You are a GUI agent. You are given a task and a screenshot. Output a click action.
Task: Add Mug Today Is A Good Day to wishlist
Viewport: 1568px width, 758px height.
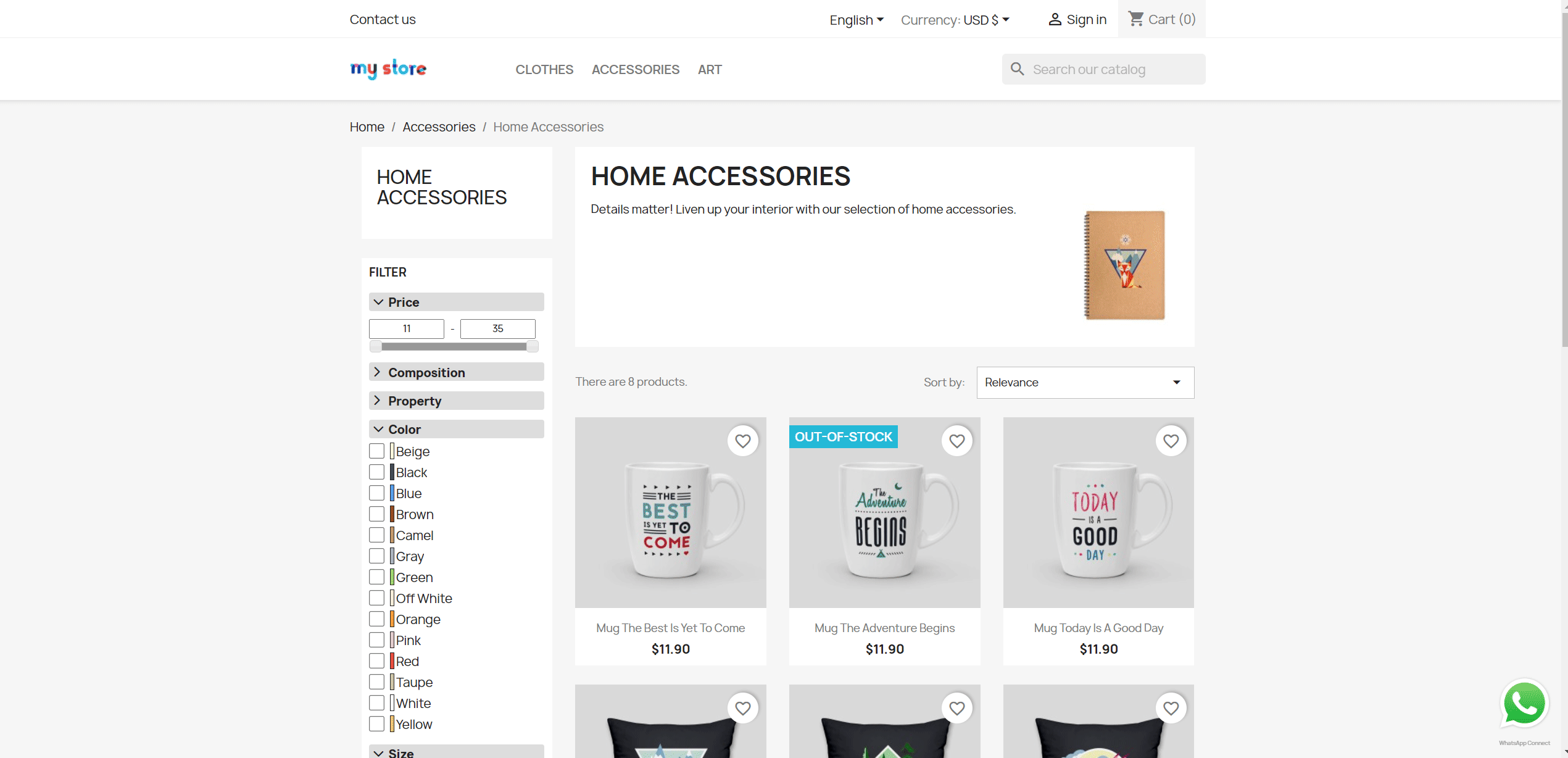1171,441
